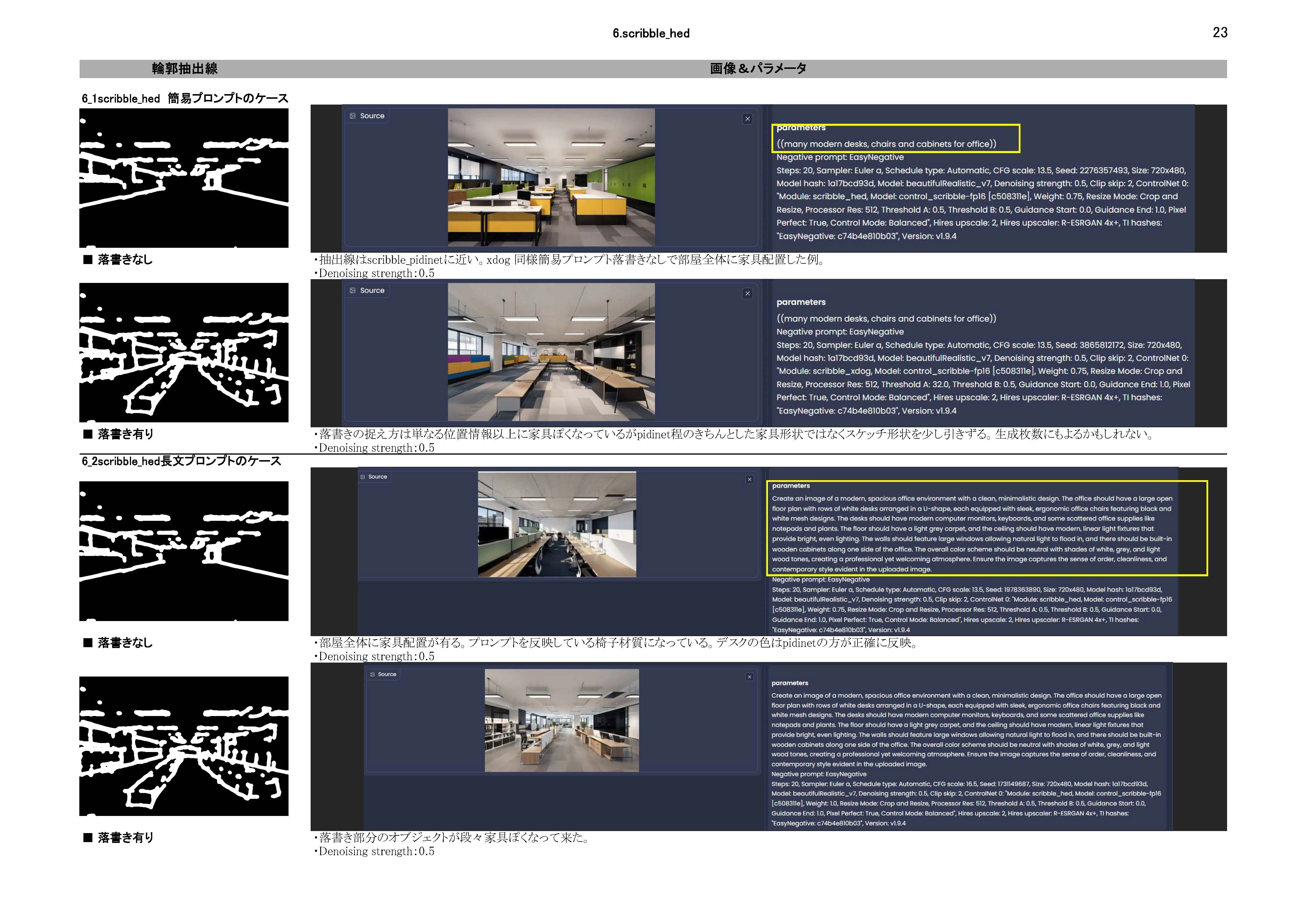This screenshot has width=1307, height=924.
Task: Open the office image with green desk partitions
Action: pyautogui.click(x=557, y=525)
